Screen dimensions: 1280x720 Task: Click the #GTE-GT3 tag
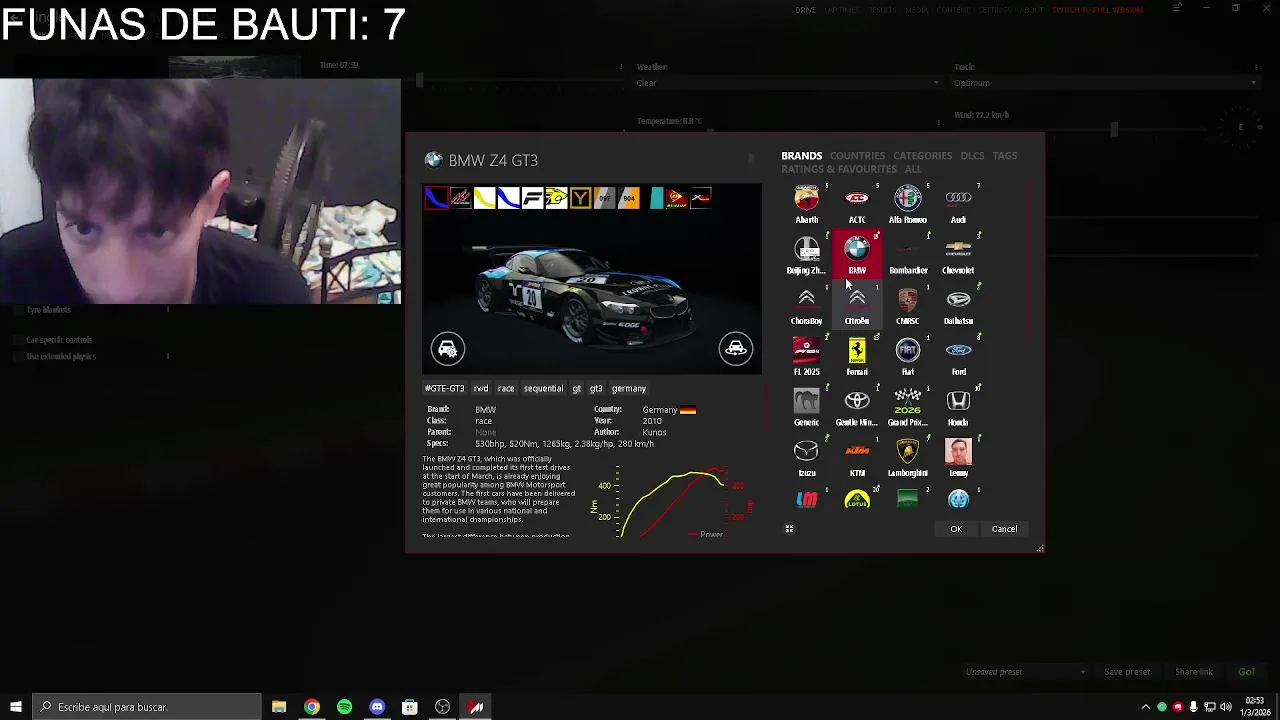click(x=444, y=388)
